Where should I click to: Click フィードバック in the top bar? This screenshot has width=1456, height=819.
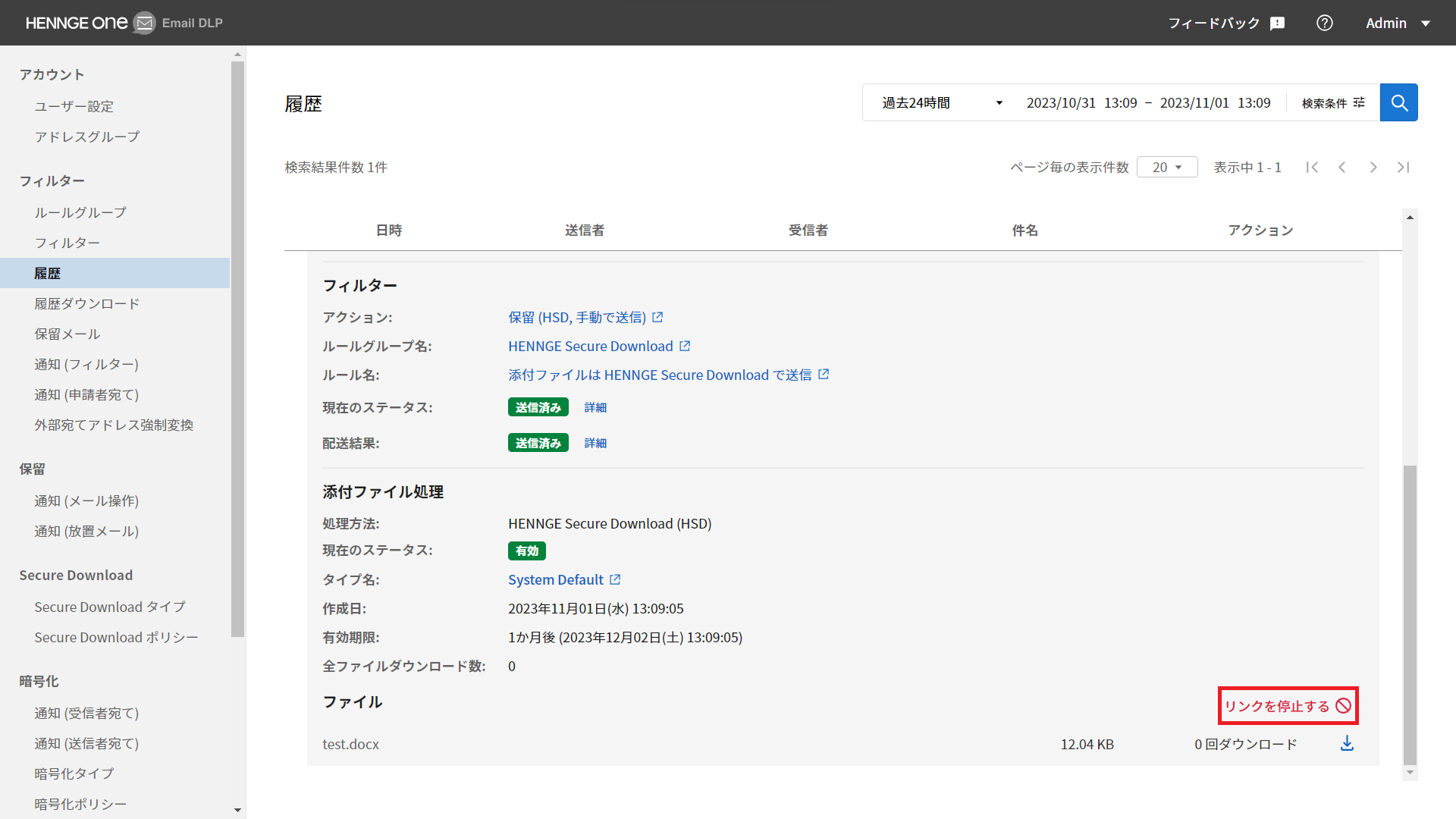(1213, 24)
